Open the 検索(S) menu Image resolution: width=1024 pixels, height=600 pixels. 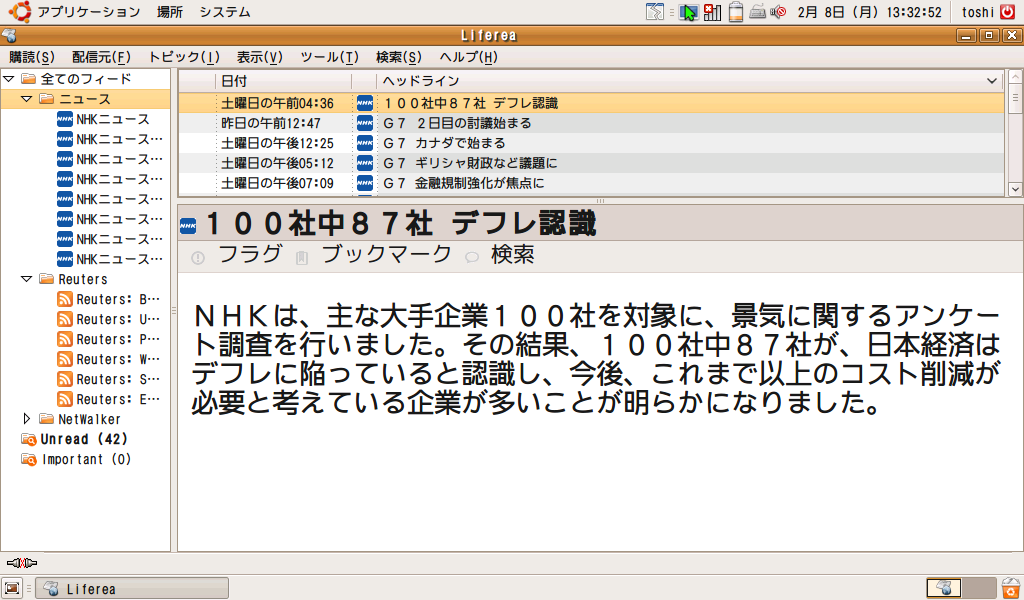(x=399, y=57)
